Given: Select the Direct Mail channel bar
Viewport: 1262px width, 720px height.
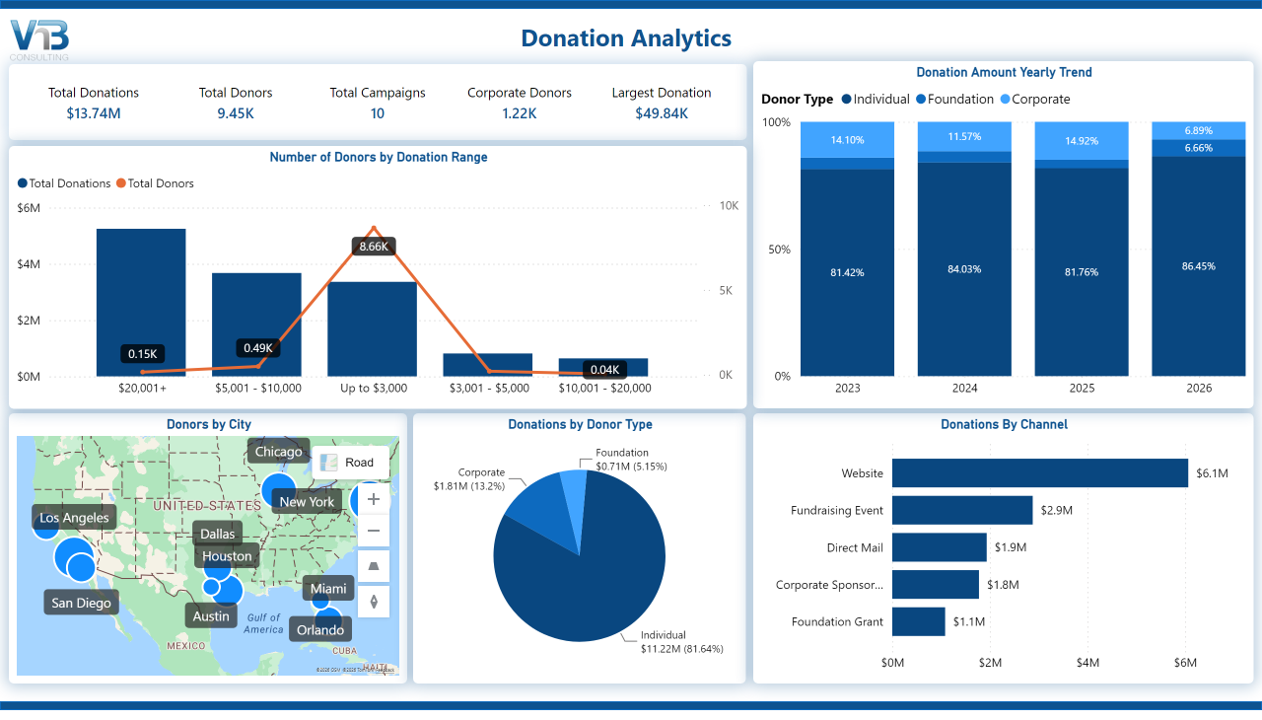Looking at the screenshot, I should [x=939, y=547].
